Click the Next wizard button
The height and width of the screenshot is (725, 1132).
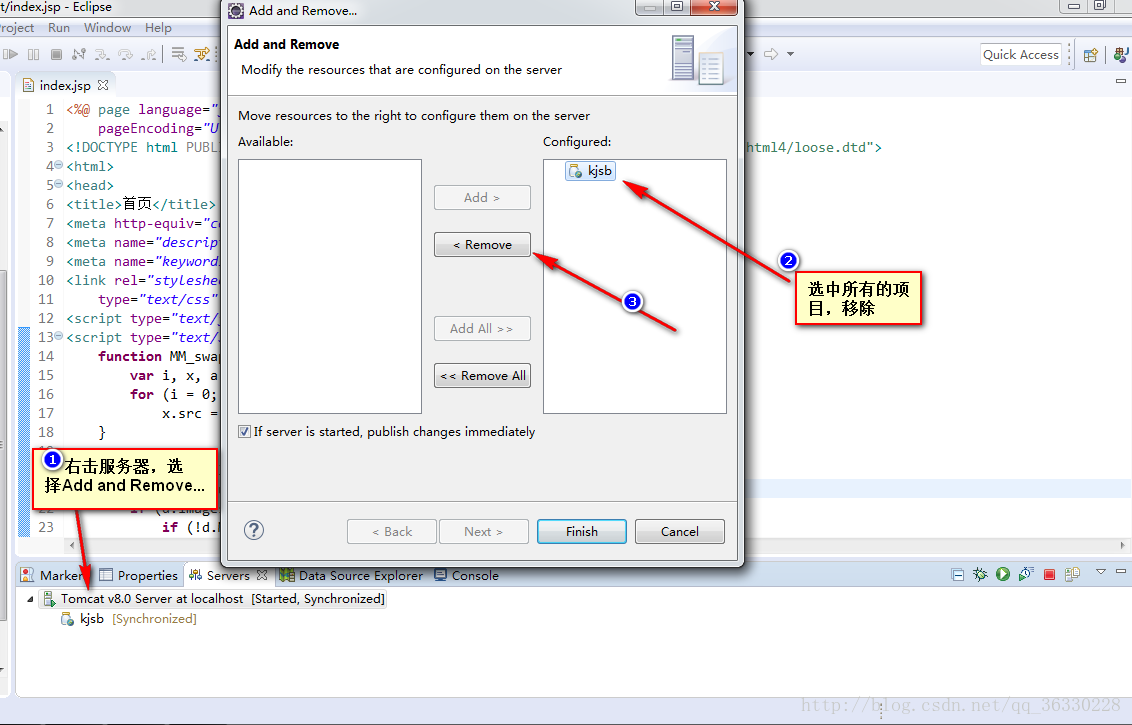point(484,531)
